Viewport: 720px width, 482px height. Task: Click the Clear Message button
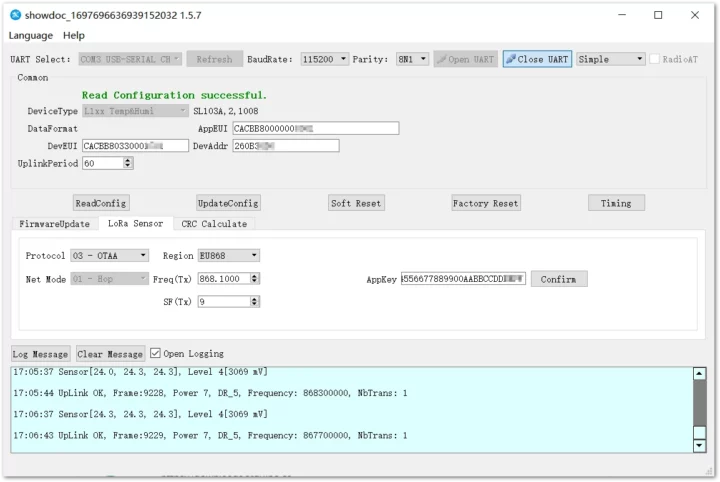pyautogui.click(x=110, y=354)
